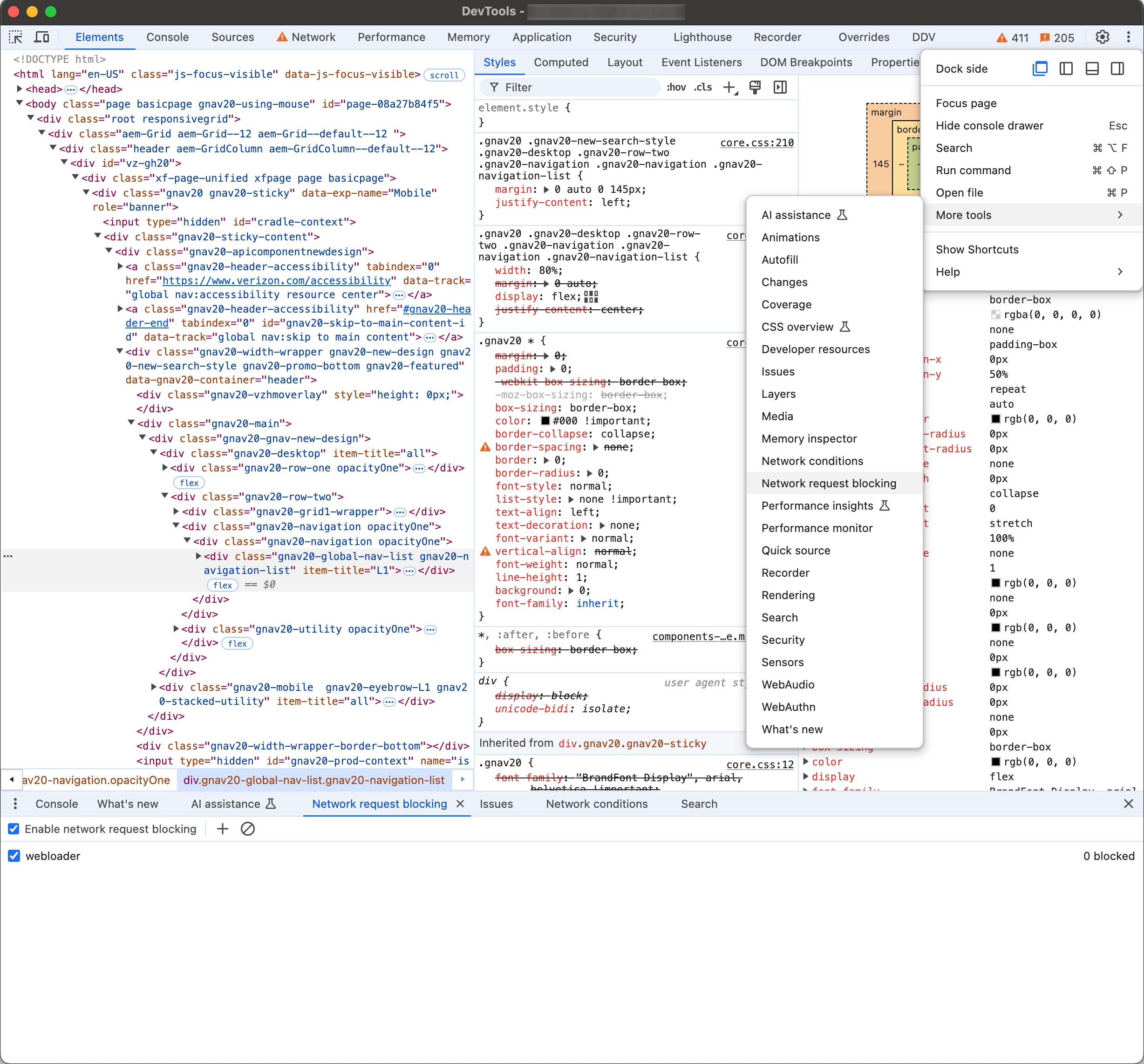Viewport: 1144px width, 1064px height.
Task: Expand the gnav20-mobile div
Action: 154,687
